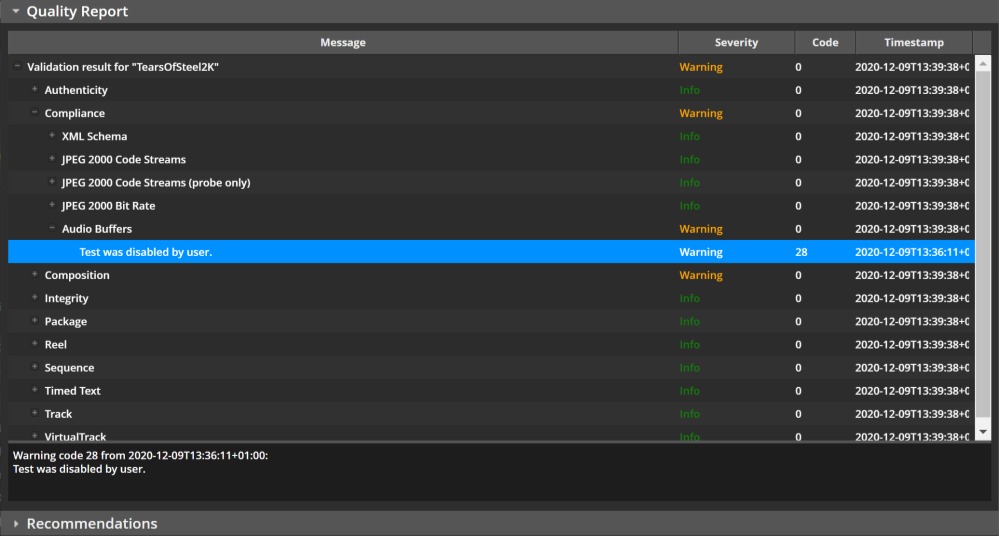This screenshot has width=999, height=536.
Task: Expand the Composition tree node
Action: tap(35, 275)
